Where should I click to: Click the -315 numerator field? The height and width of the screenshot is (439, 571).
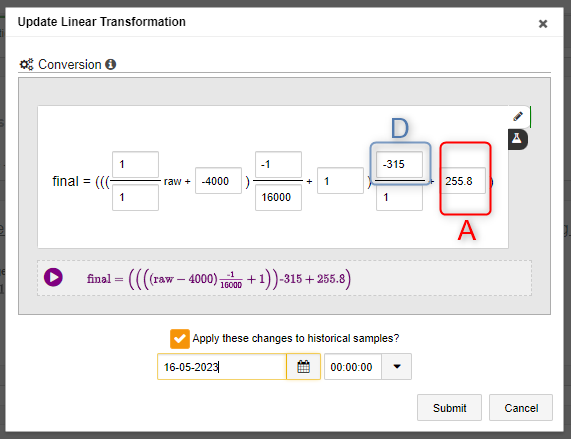click(x=399, y=164)
